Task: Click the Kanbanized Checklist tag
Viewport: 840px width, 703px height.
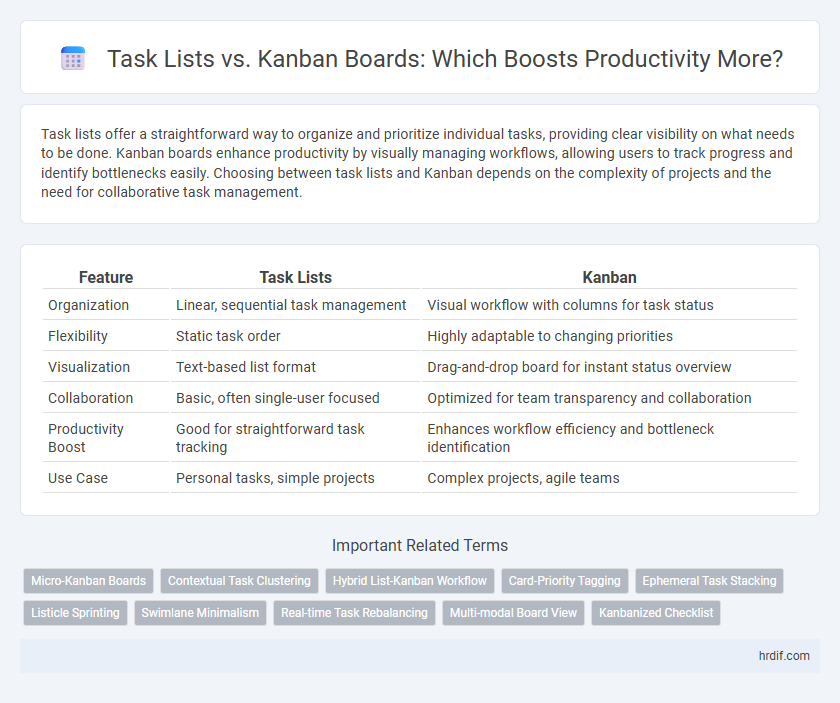Action: click(x=656, y=613)
